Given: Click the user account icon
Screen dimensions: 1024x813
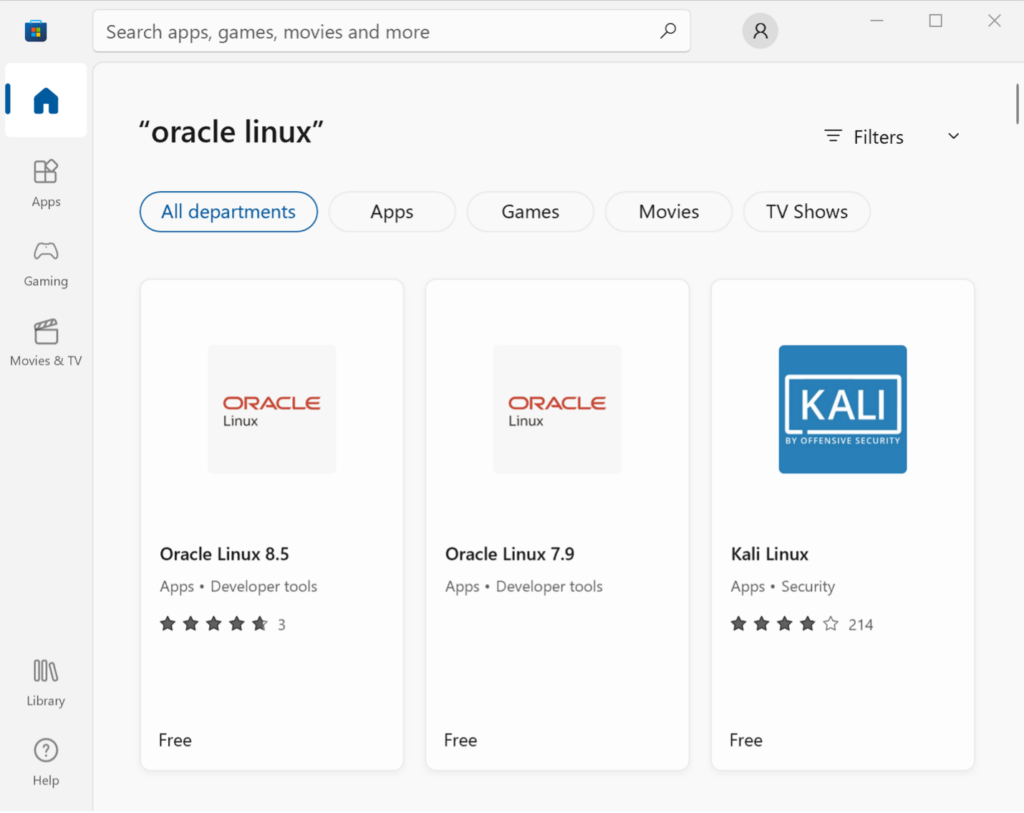Looking at the screenshot, I should [759, 30].
